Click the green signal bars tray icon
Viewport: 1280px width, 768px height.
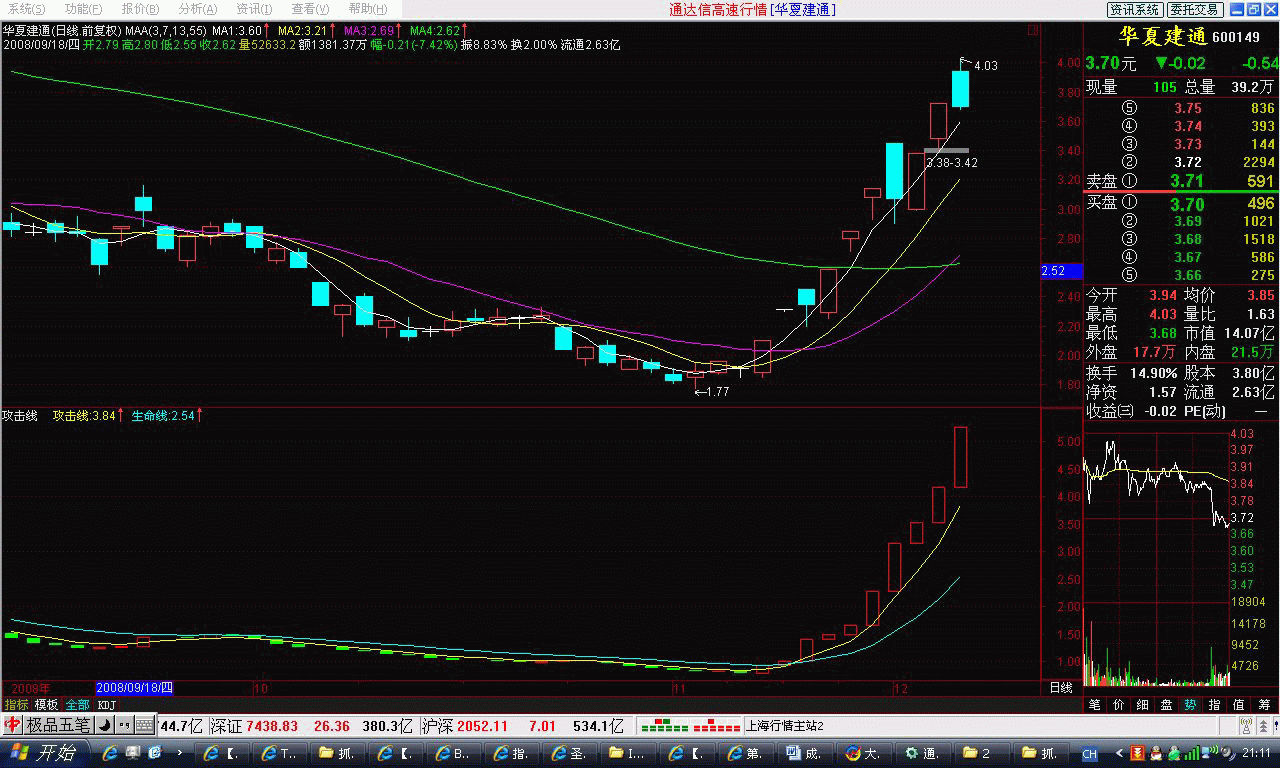coord(1192,754)
